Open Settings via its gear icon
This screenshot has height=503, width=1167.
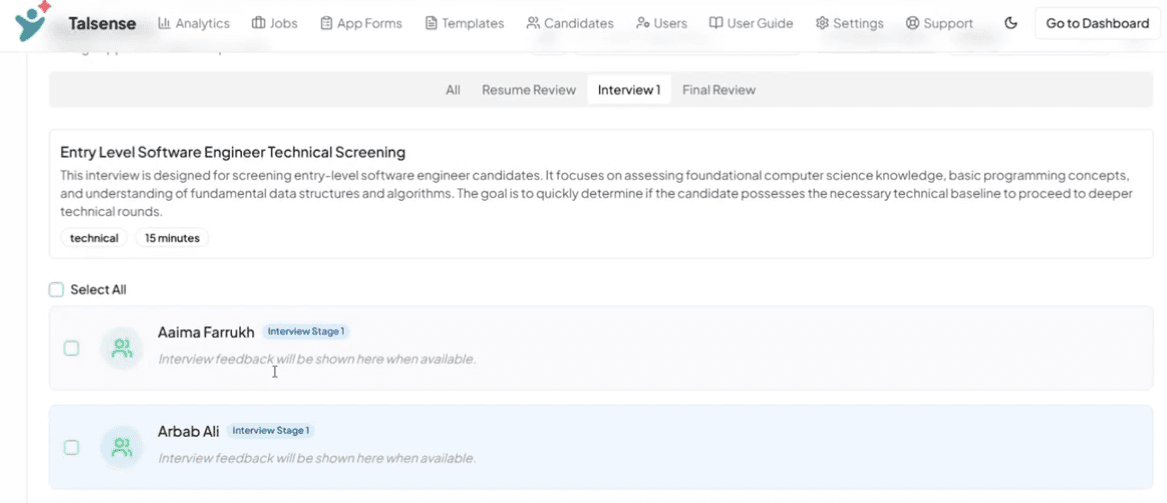(x=822, y=23)
